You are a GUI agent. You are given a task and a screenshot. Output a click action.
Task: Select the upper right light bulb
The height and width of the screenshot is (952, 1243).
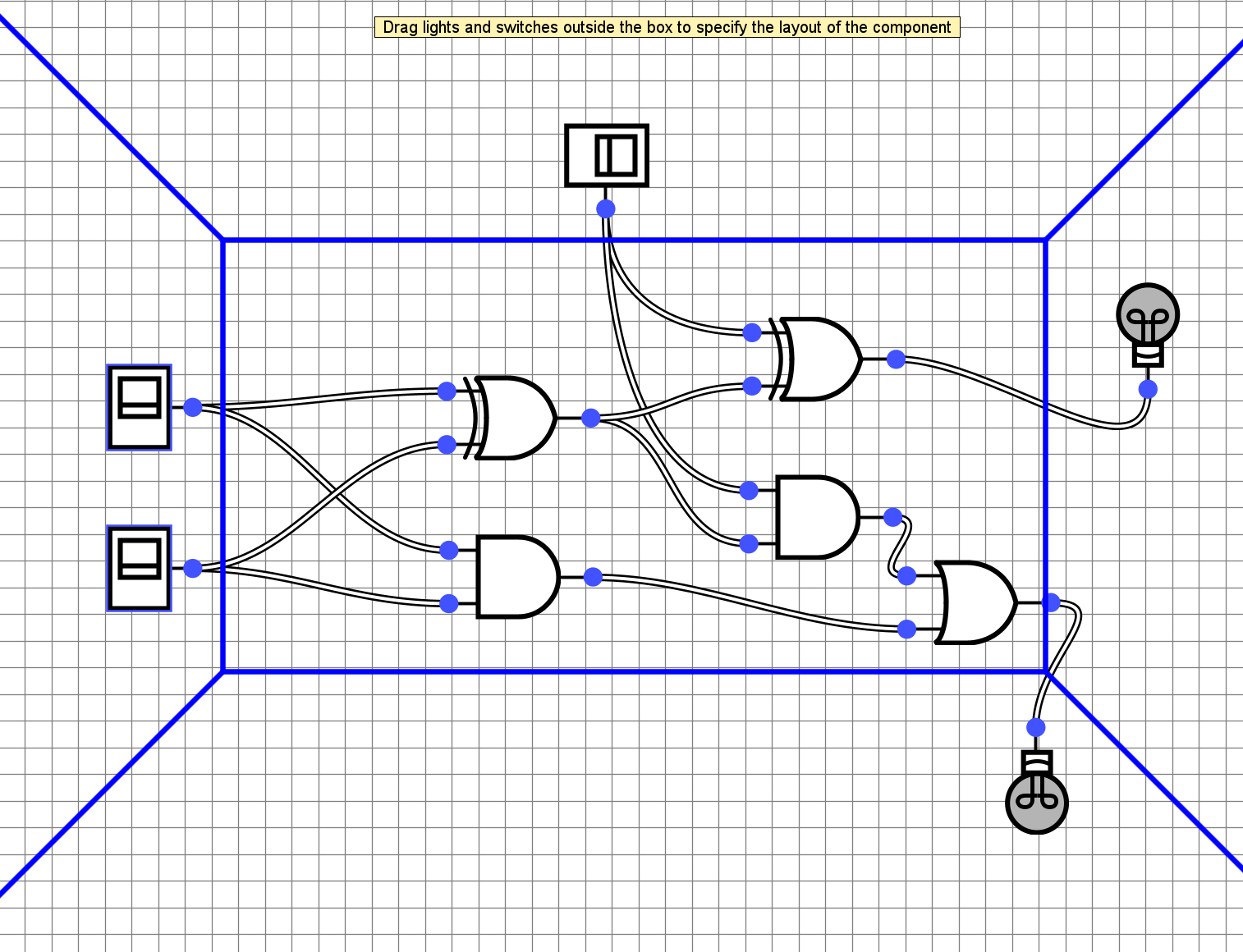point(1148,325)
